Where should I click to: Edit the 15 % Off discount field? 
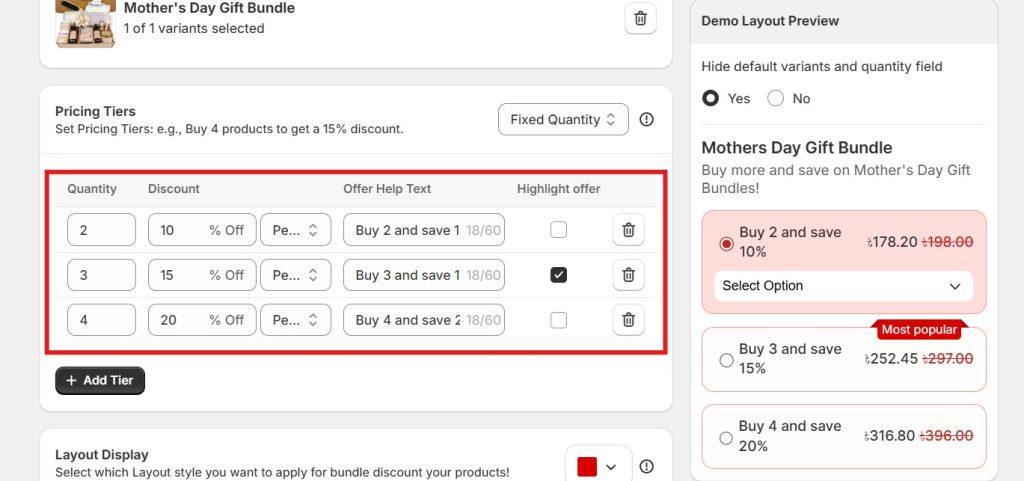(x=202, y=275)
